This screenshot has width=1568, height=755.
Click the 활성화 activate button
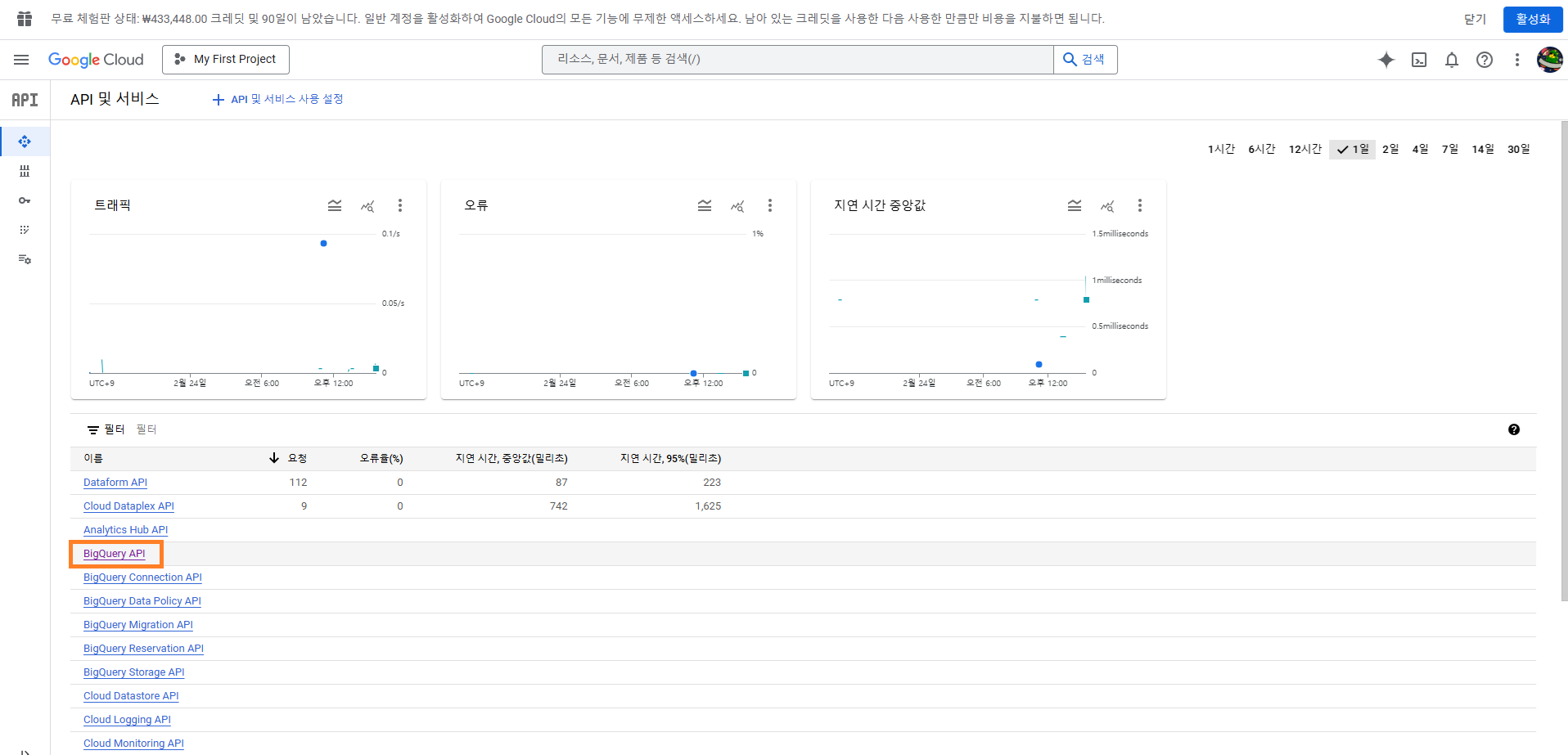[x=1533, y=19]
